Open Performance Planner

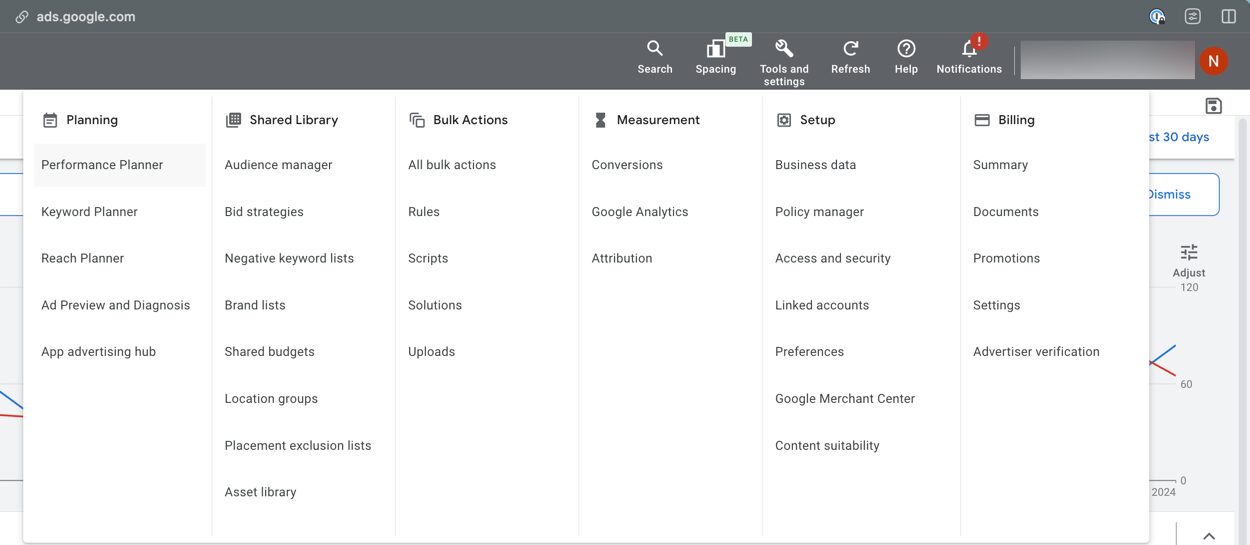pyautogui.click(x=102, y=165)
